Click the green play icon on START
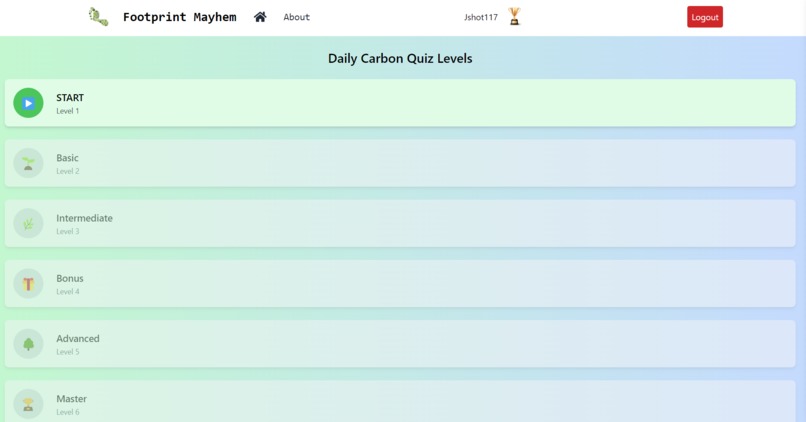806x422 pixels. click(28, 103)
